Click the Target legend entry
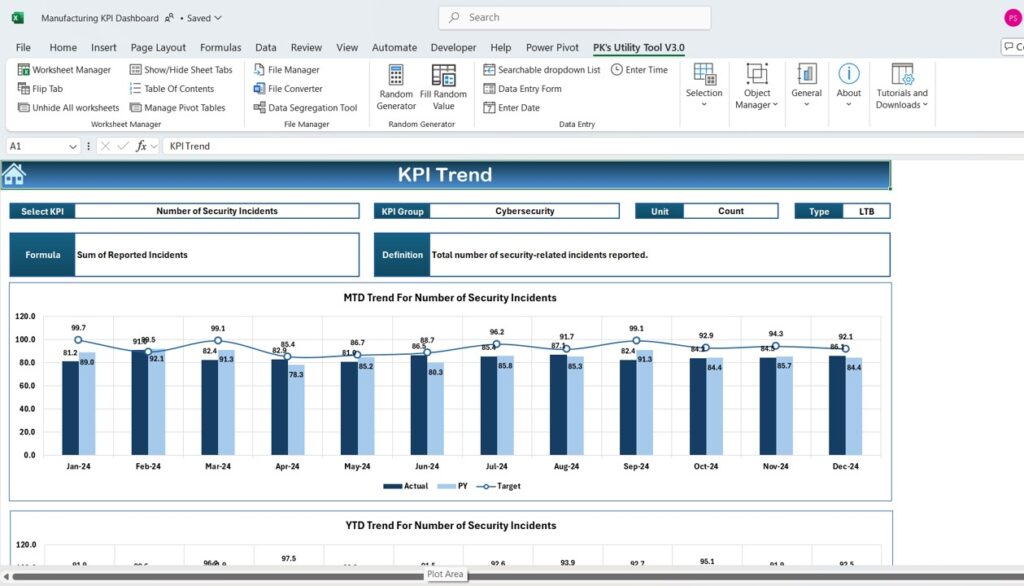Image resolution: width=1024 pixels, height=586 pixels. (x=498, y=486)
